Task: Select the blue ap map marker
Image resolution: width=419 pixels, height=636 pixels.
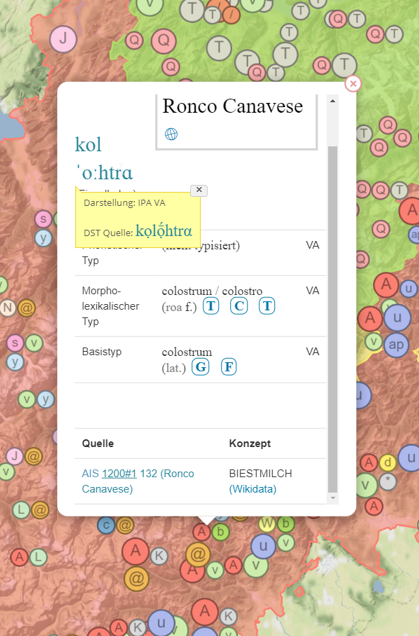Action: point(396,345)
